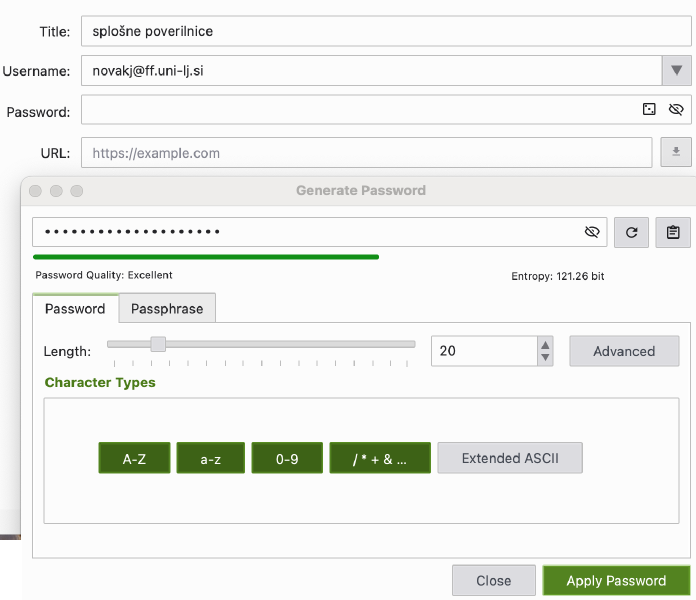Click the password Length slider handle
The image size is (696, 600).
pos(158,344)
